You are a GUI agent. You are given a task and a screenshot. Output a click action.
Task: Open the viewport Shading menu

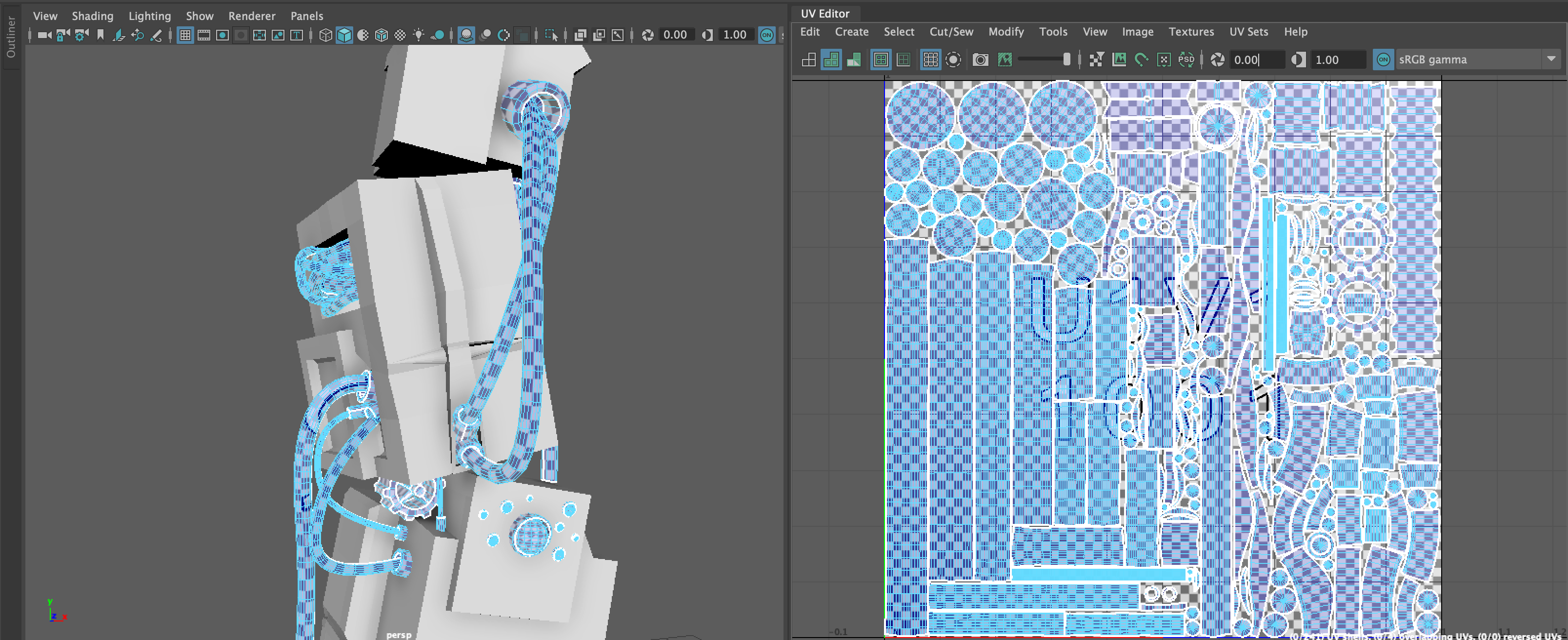click(93, 16)
